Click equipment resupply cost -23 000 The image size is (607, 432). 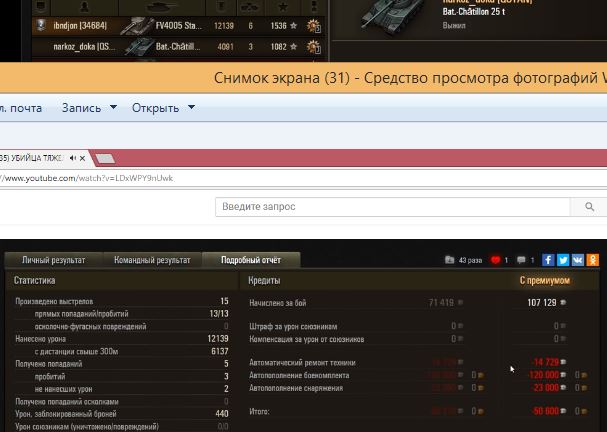(x=545, y=387)
